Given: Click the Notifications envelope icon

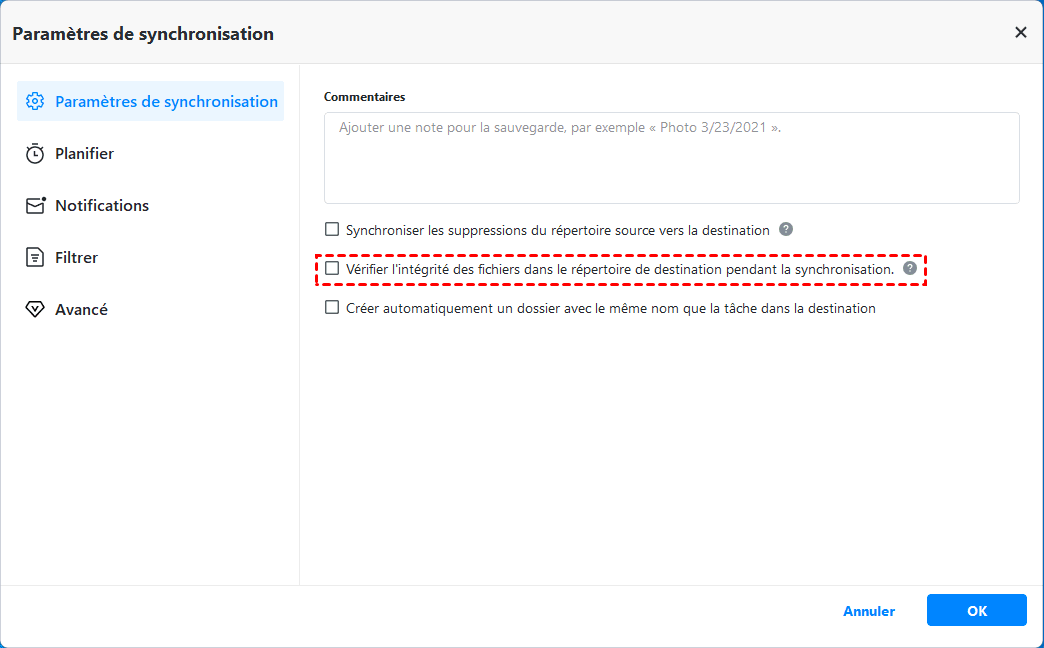Looking at the screenshot, I should pos(35,206).
